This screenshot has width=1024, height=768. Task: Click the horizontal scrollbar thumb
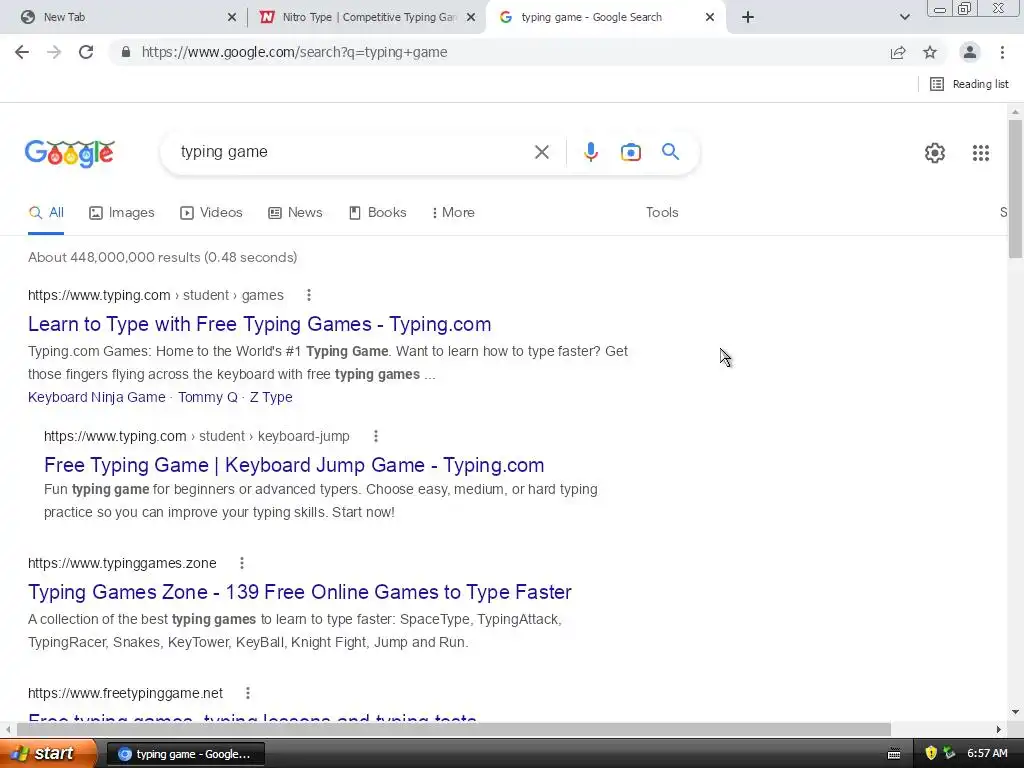(454, 729)
